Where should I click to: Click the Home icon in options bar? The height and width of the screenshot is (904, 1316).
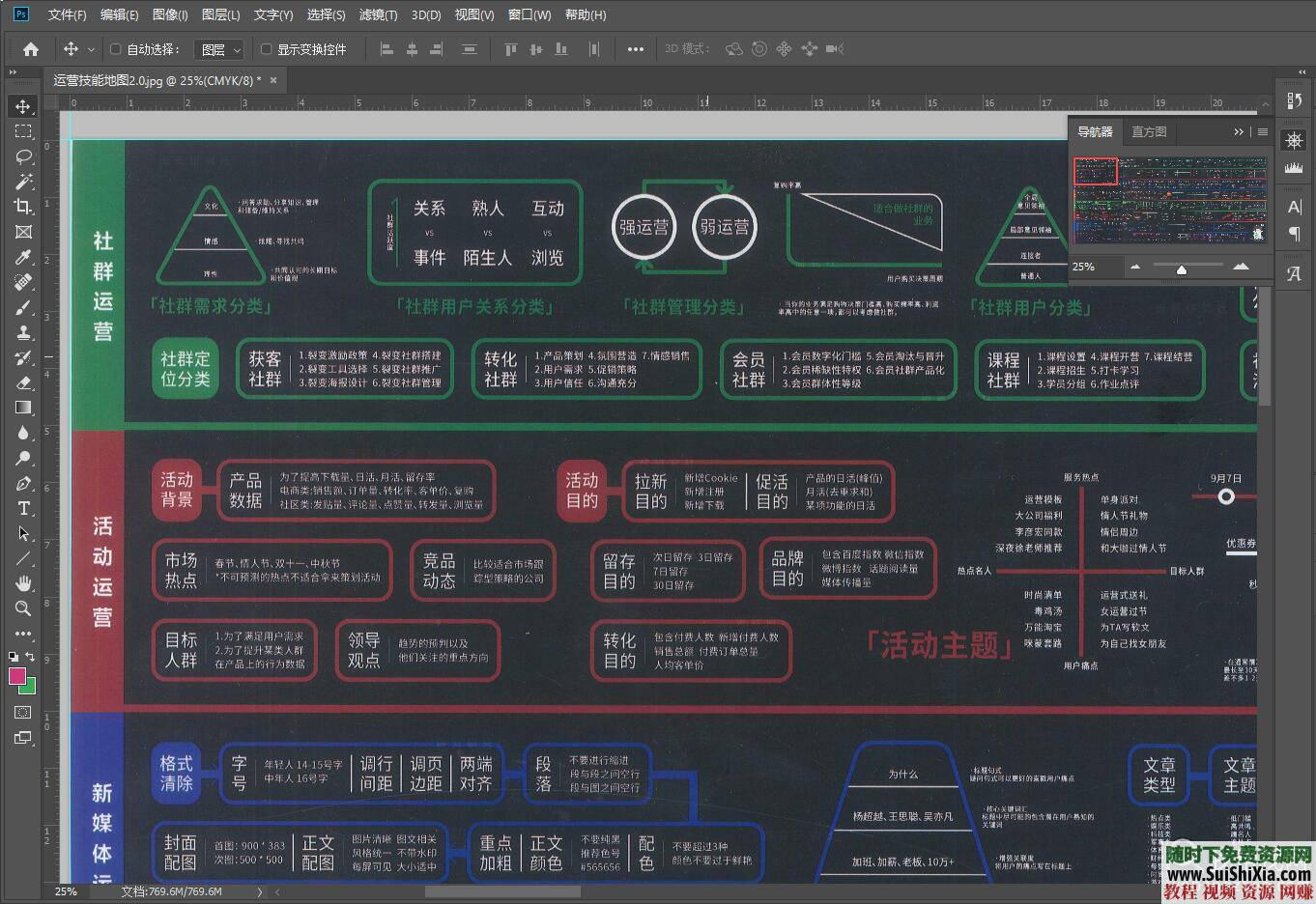coord(31,49)
